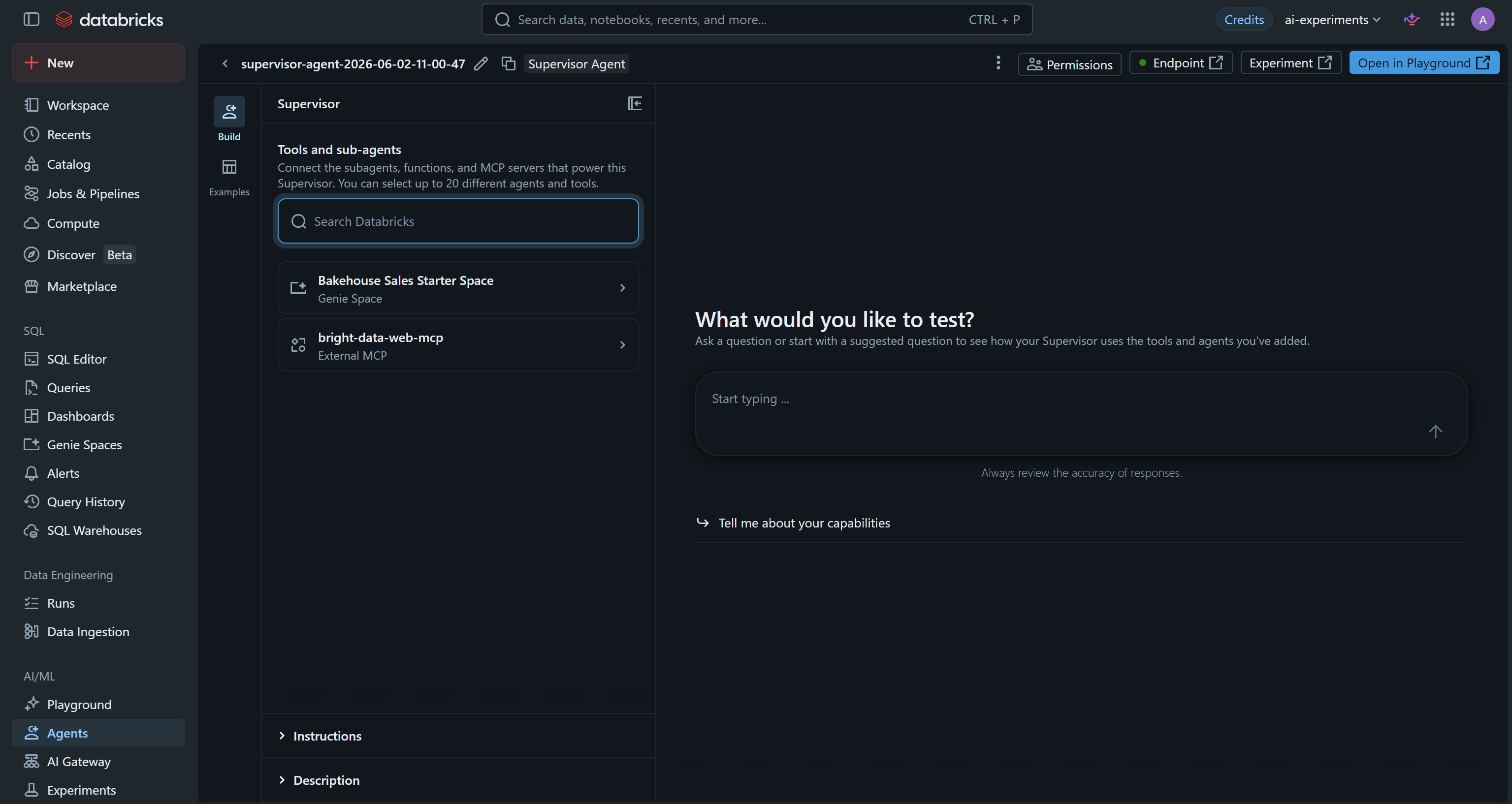Focus the global search bar
Viewport: 1512px width, 804px height.
pos(757,19)
